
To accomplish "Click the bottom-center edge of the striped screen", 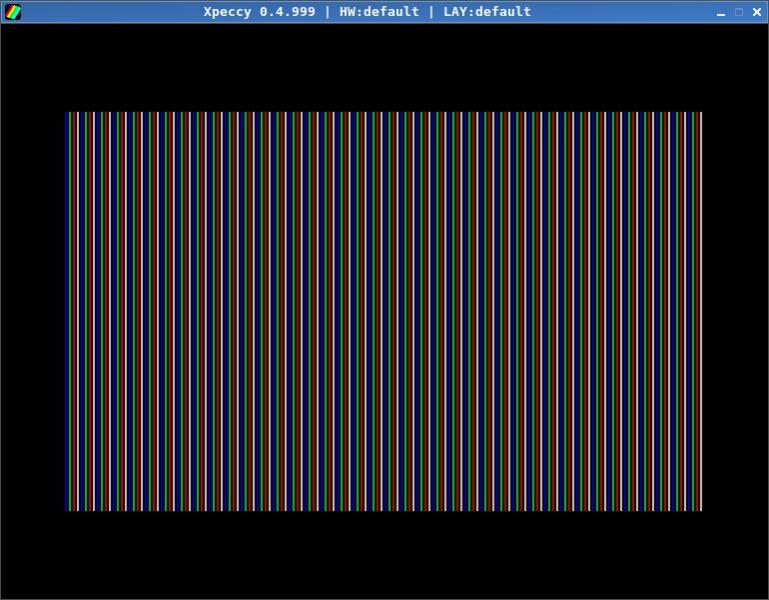I will click(x=384, y=508).
